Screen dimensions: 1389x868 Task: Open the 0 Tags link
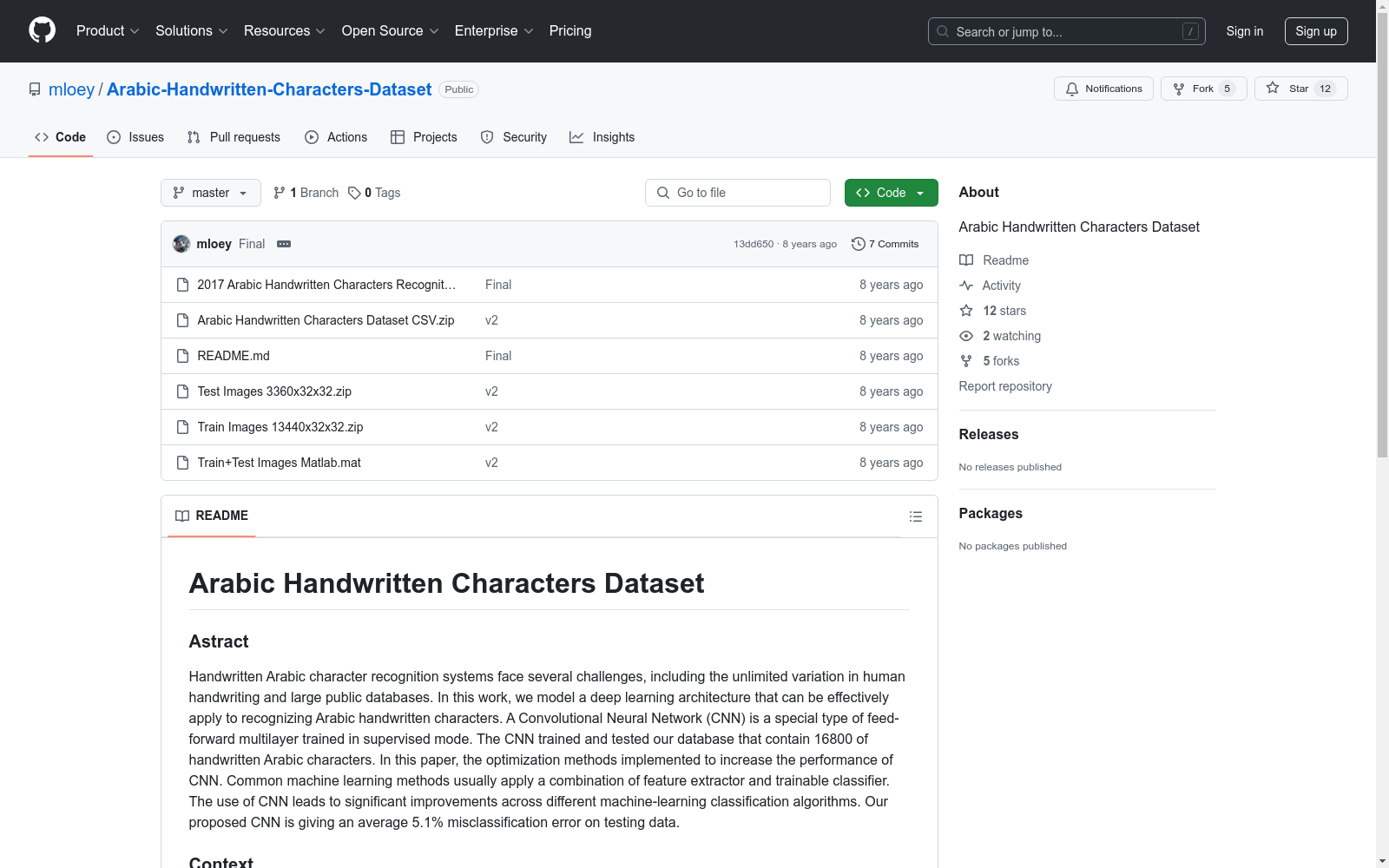point(374,193)
